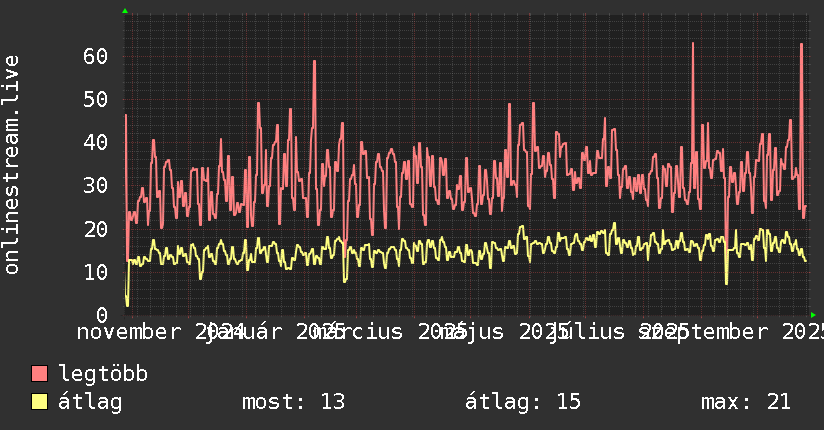This screenshot has width=824, height=430.
Task: Click the 'átlag: 15' statistic value
Action: pyautogui.click(x=523, y=402)
